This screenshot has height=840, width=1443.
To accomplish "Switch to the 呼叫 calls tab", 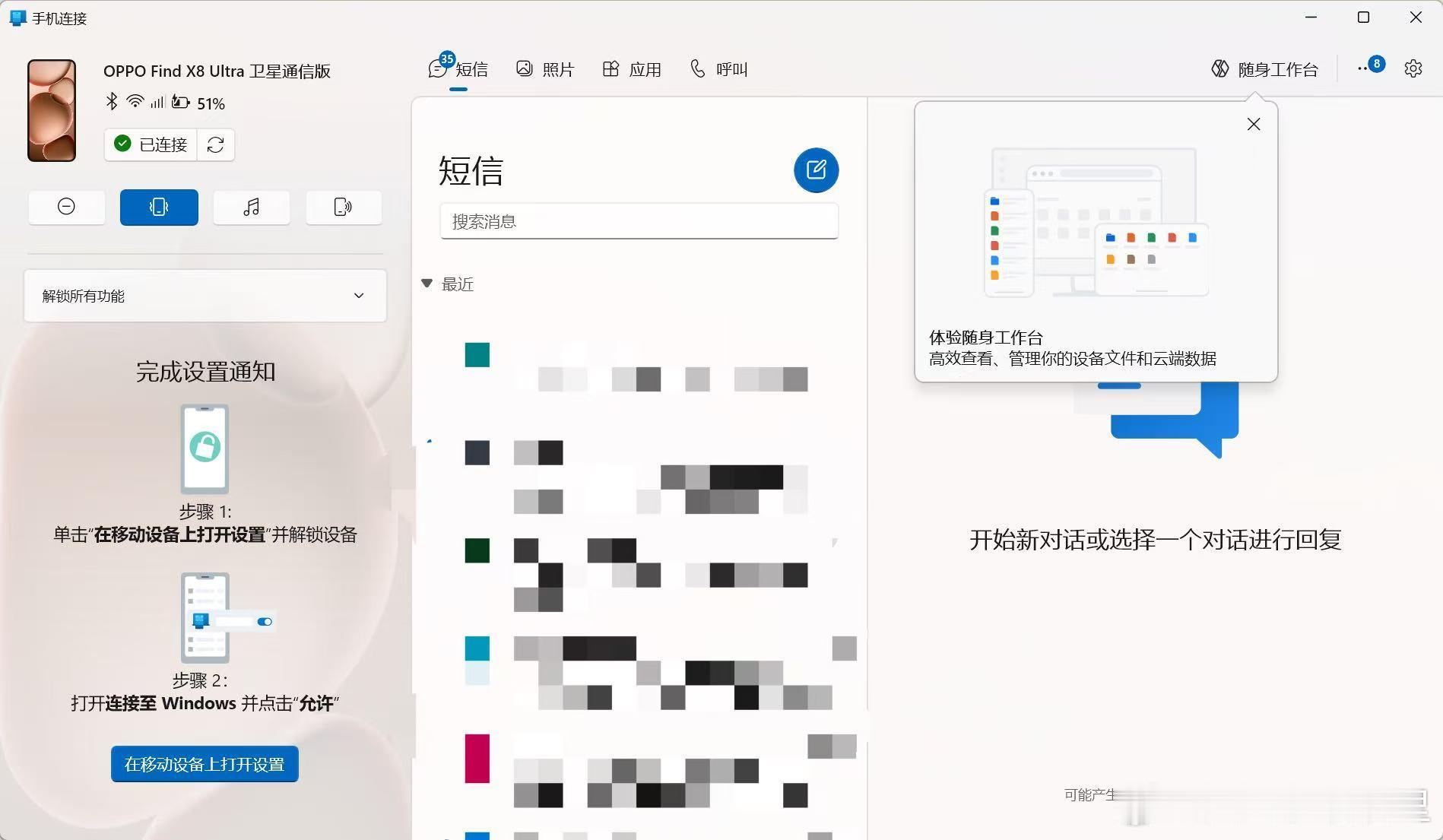I will 718,69.
